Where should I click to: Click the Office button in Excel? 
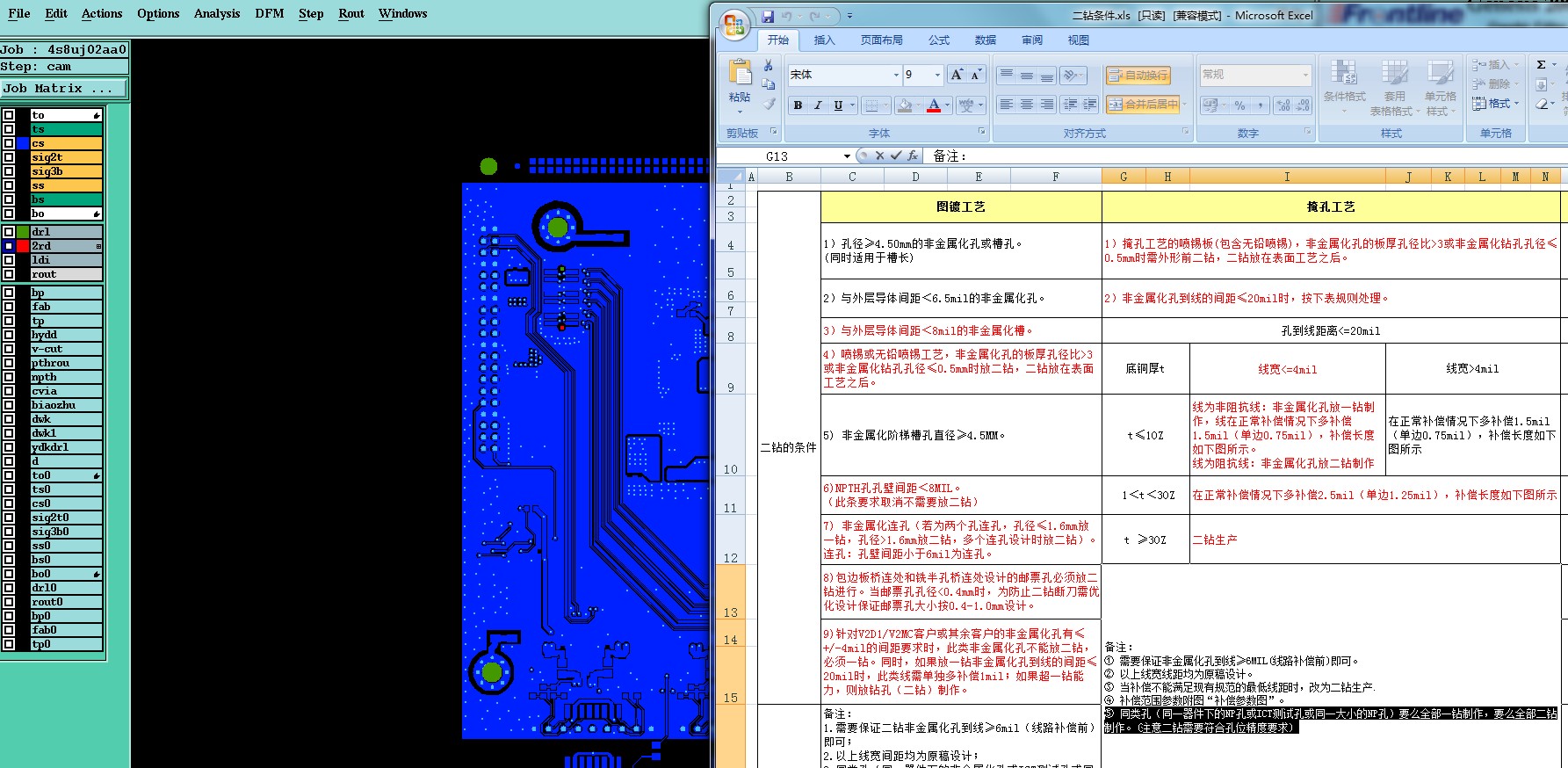[734, 24]
